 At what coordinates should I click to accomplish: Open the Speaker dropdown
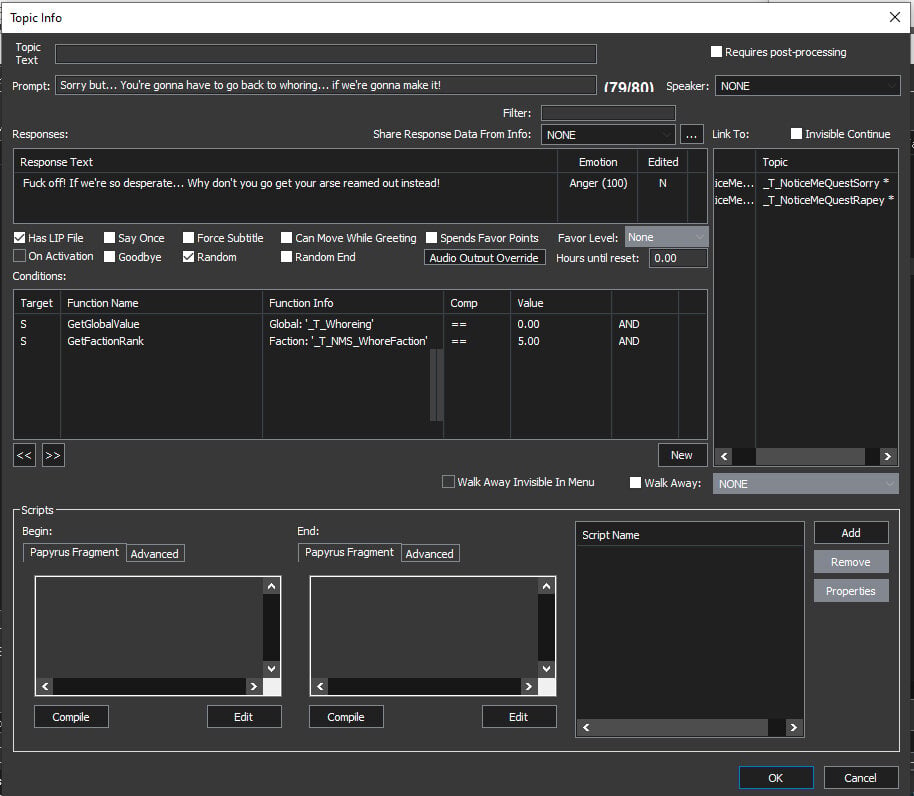point(807,86)
